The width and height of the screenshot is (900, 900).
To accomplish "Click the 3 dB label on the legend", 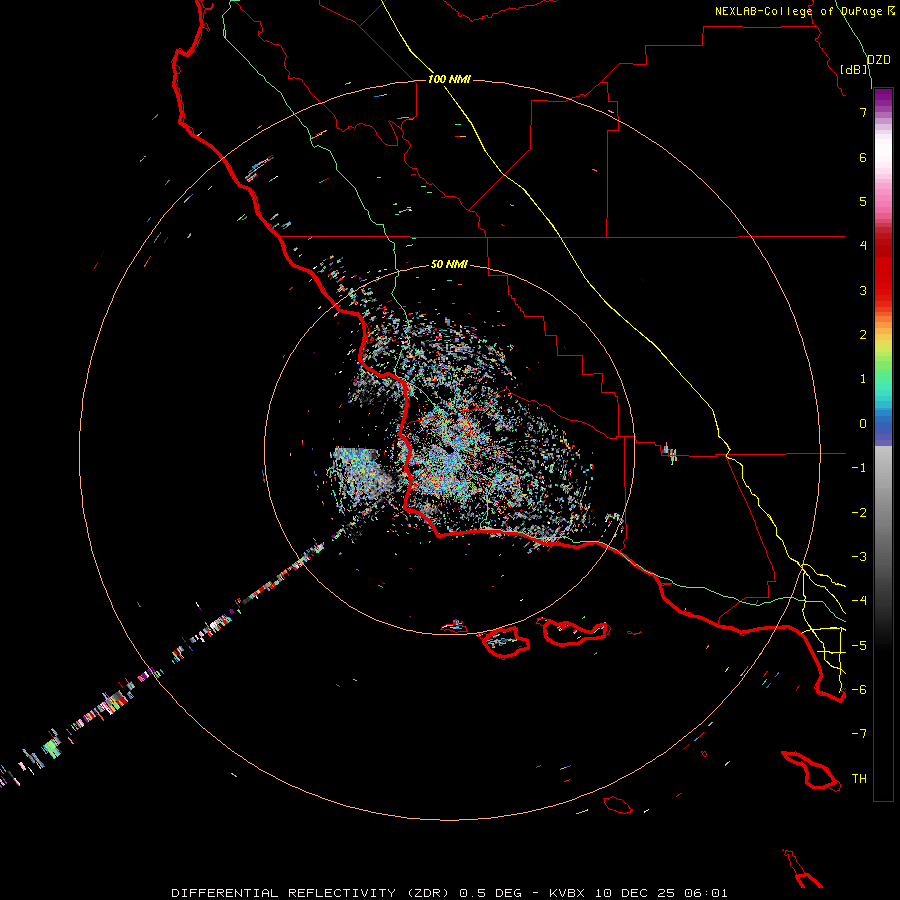I will (x=863, y=290).
